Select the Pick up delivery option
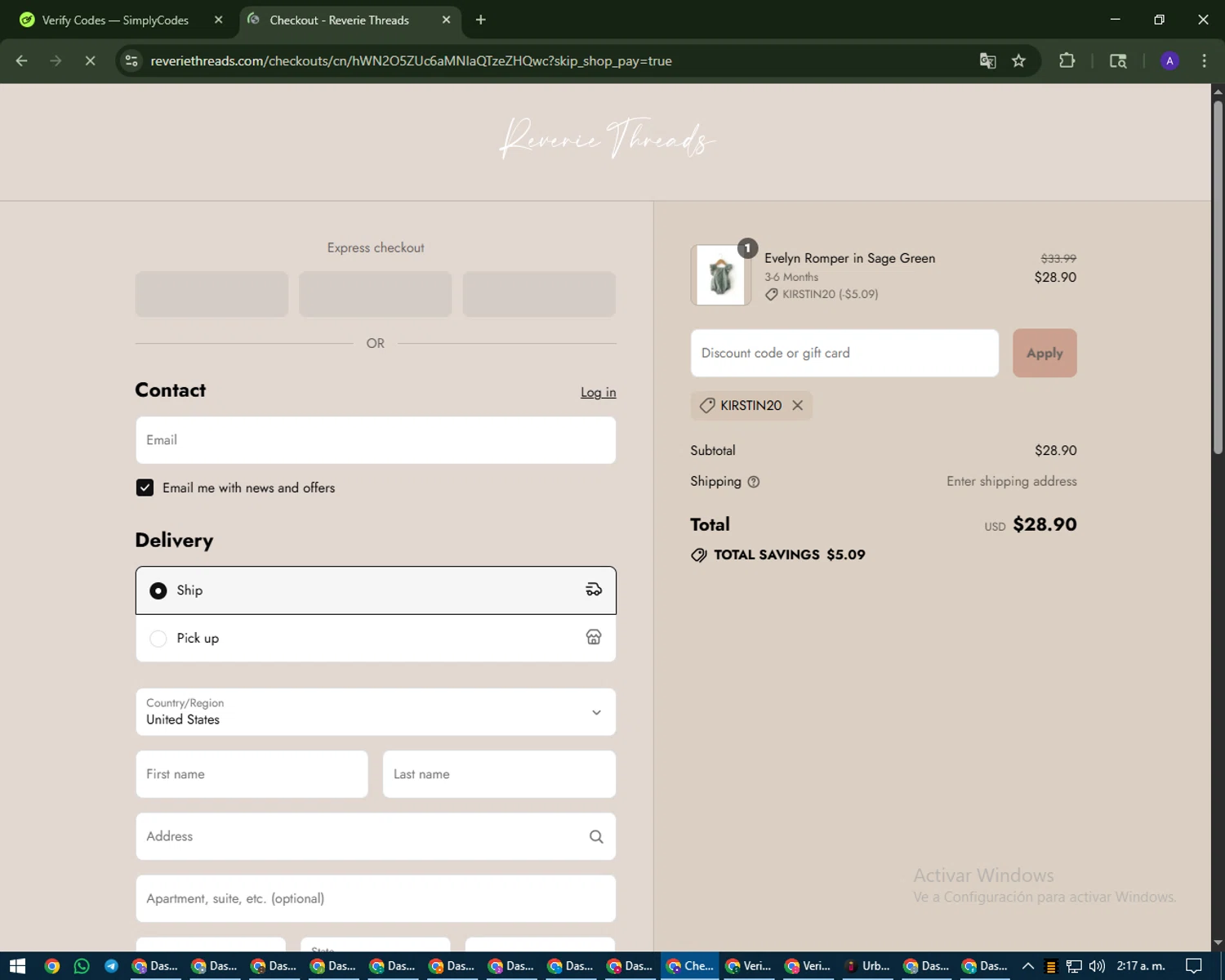 point(376,638)
